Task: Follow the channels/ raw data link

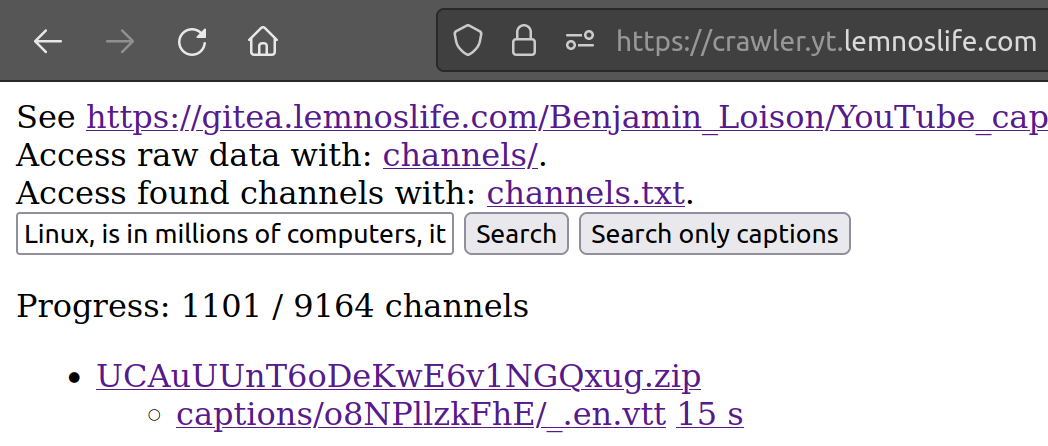Action: click(x=460, y=156)
